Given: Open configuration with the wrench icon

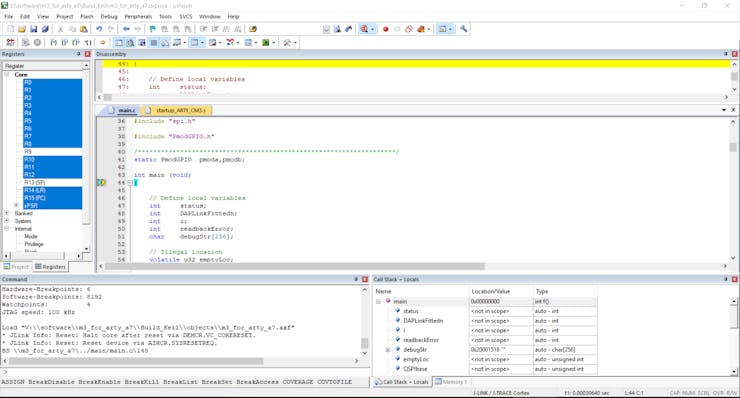Looking at the screenshot, I should pos(463,29).
